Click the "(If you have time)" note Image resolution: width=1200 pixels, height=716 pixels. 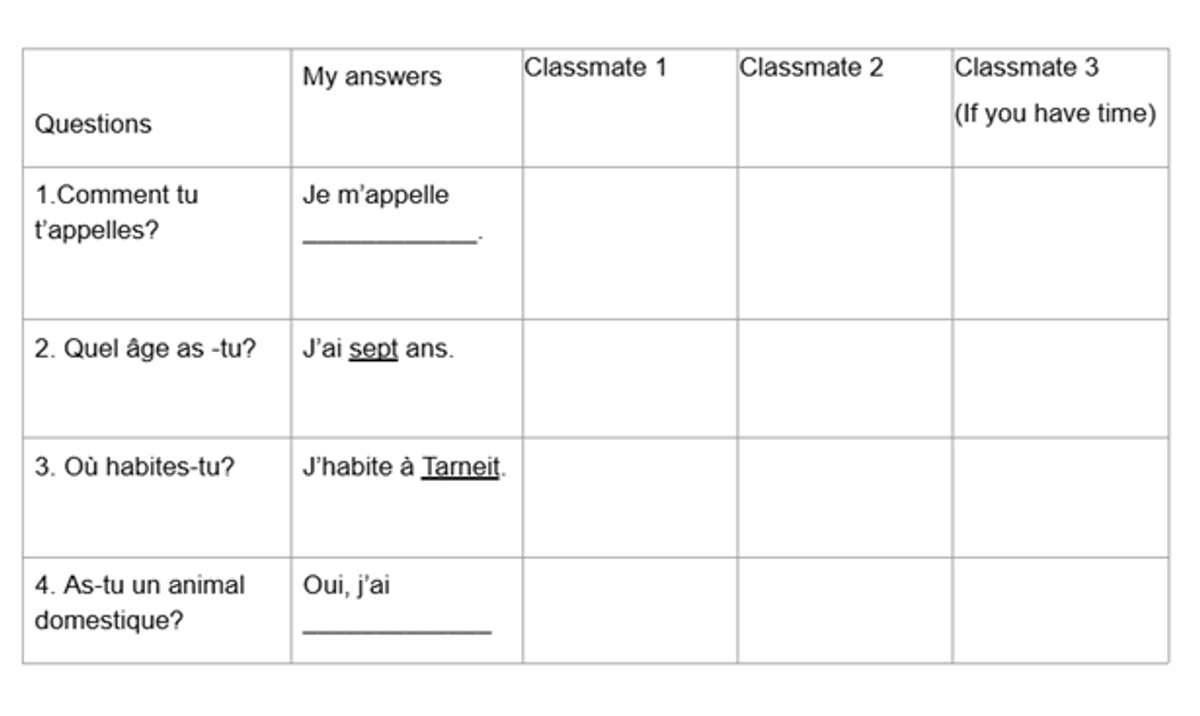point(1055,114)
